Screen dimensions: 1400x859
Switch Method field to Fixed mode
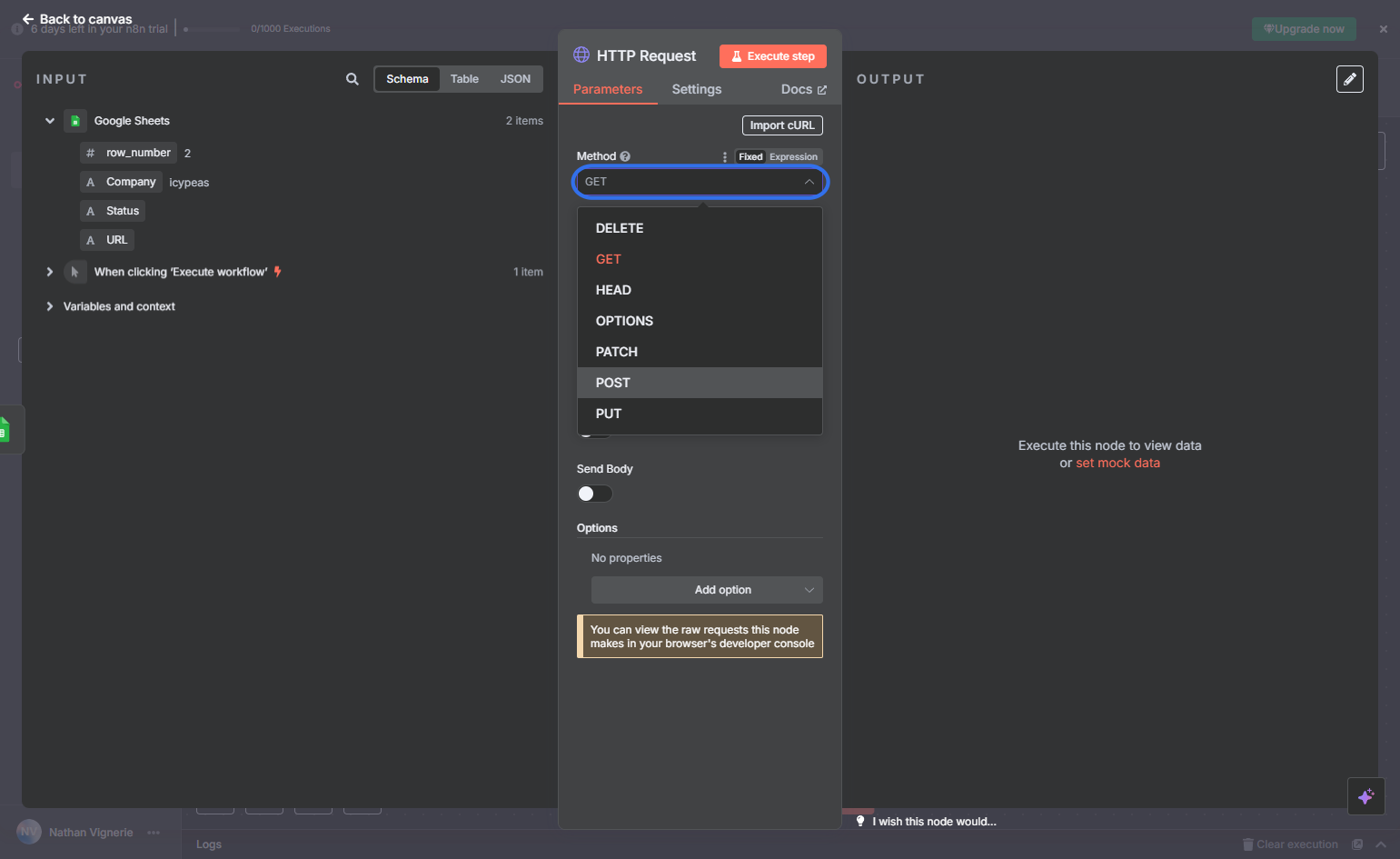750,157
